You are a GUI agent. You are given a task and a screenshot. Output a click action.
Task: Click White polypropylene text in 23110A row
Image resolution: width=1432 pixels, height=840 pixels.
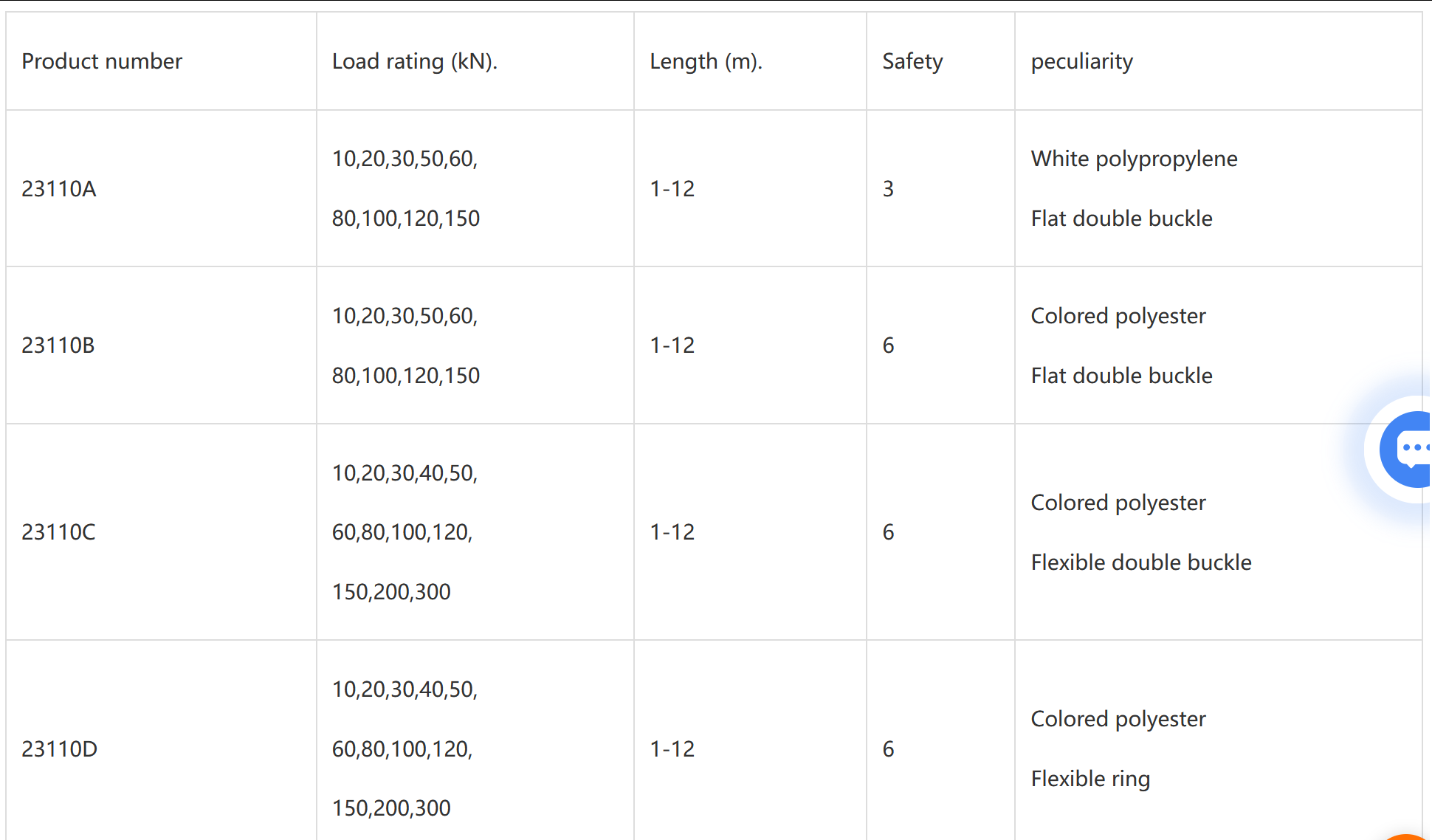(1134, 159)
